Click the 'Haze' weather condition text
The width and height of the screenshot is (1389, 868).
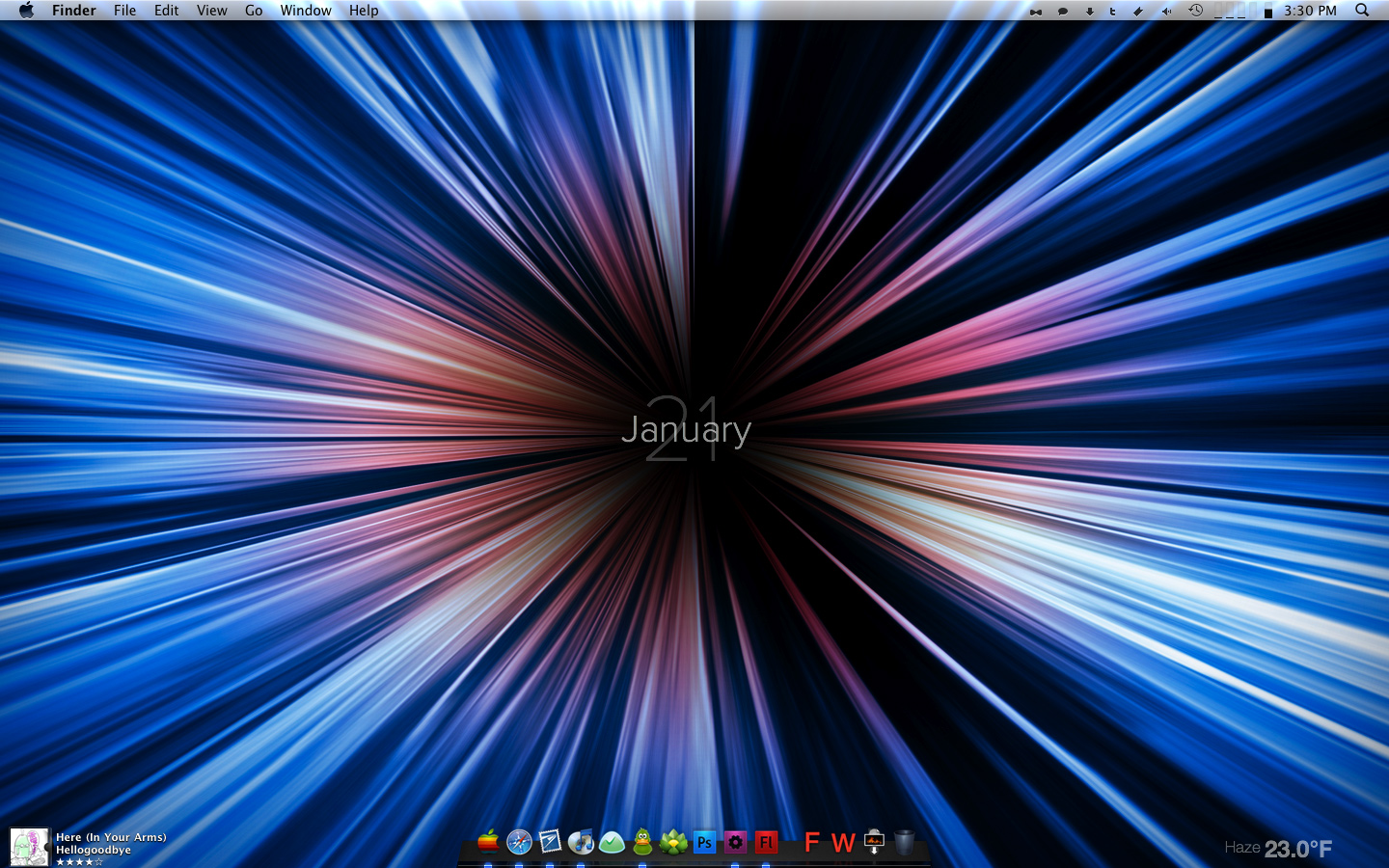[1242, 847]
